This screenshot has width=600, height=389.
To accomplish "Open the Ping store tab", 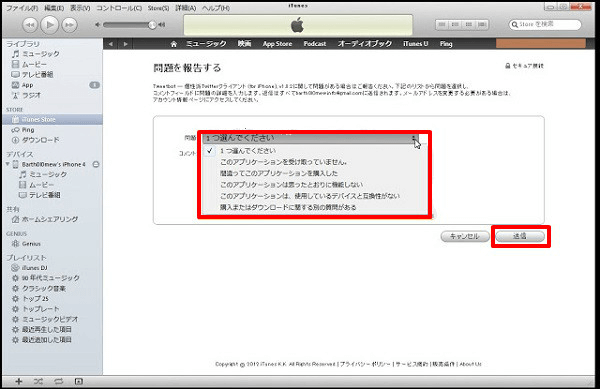I will point(446,44).
